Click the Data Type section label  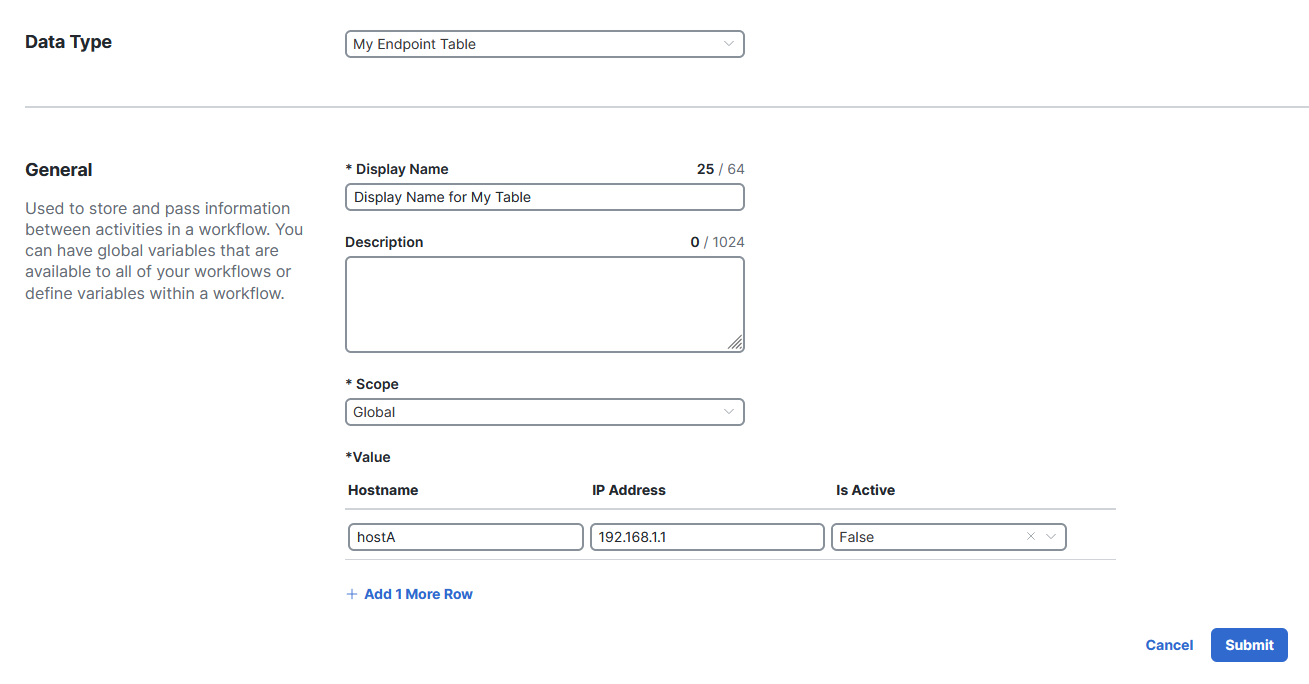(x=68, y=42)
